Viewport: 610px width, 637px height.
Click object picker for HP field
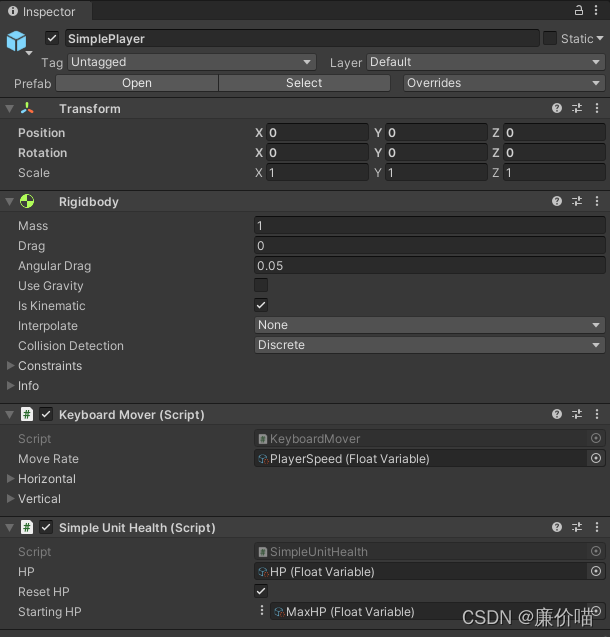595,571
